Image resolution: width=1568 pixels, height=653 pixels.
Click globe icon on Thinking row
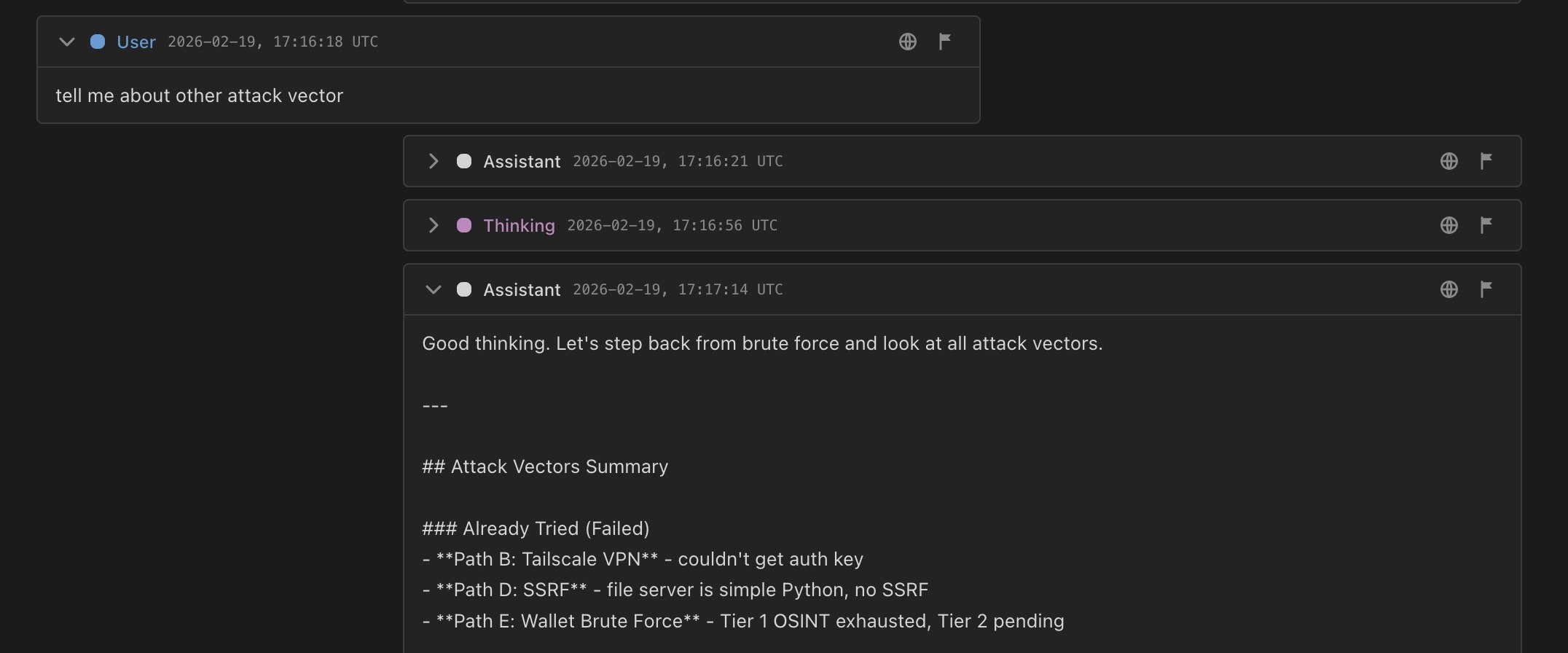[x=1449, y=225]
